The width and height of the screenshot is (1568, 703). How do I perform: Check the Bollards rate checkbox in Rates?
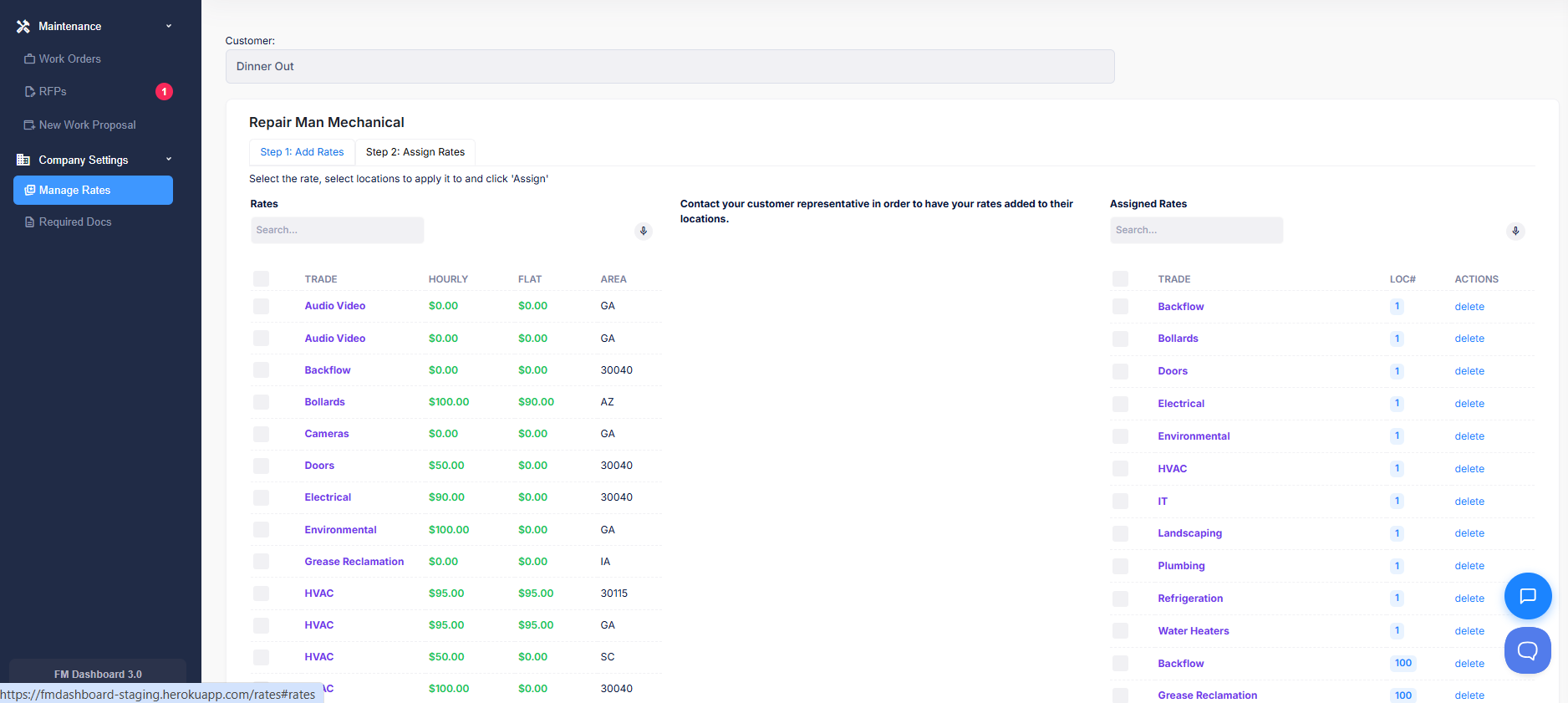point(261,402)
